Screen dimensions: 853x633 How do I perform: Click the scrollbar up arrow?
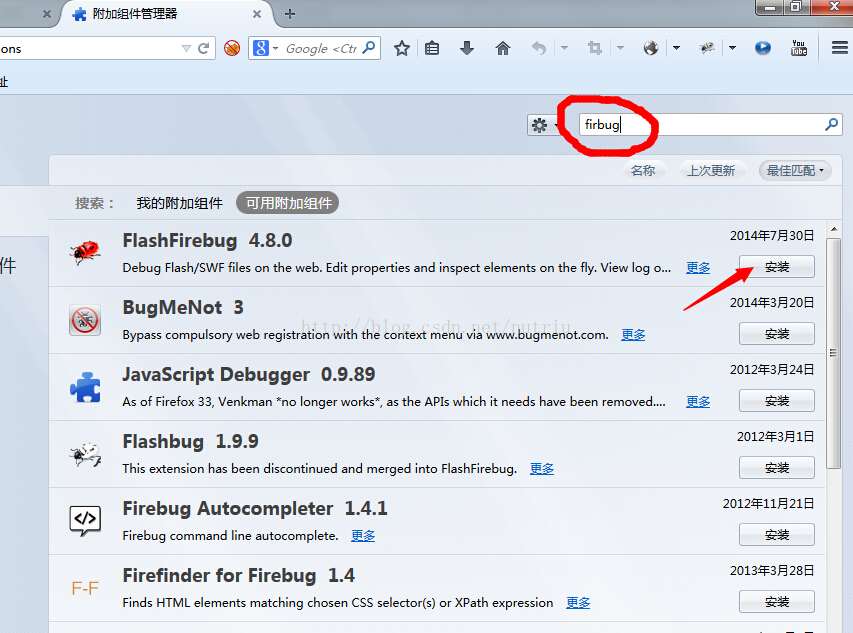833,229
